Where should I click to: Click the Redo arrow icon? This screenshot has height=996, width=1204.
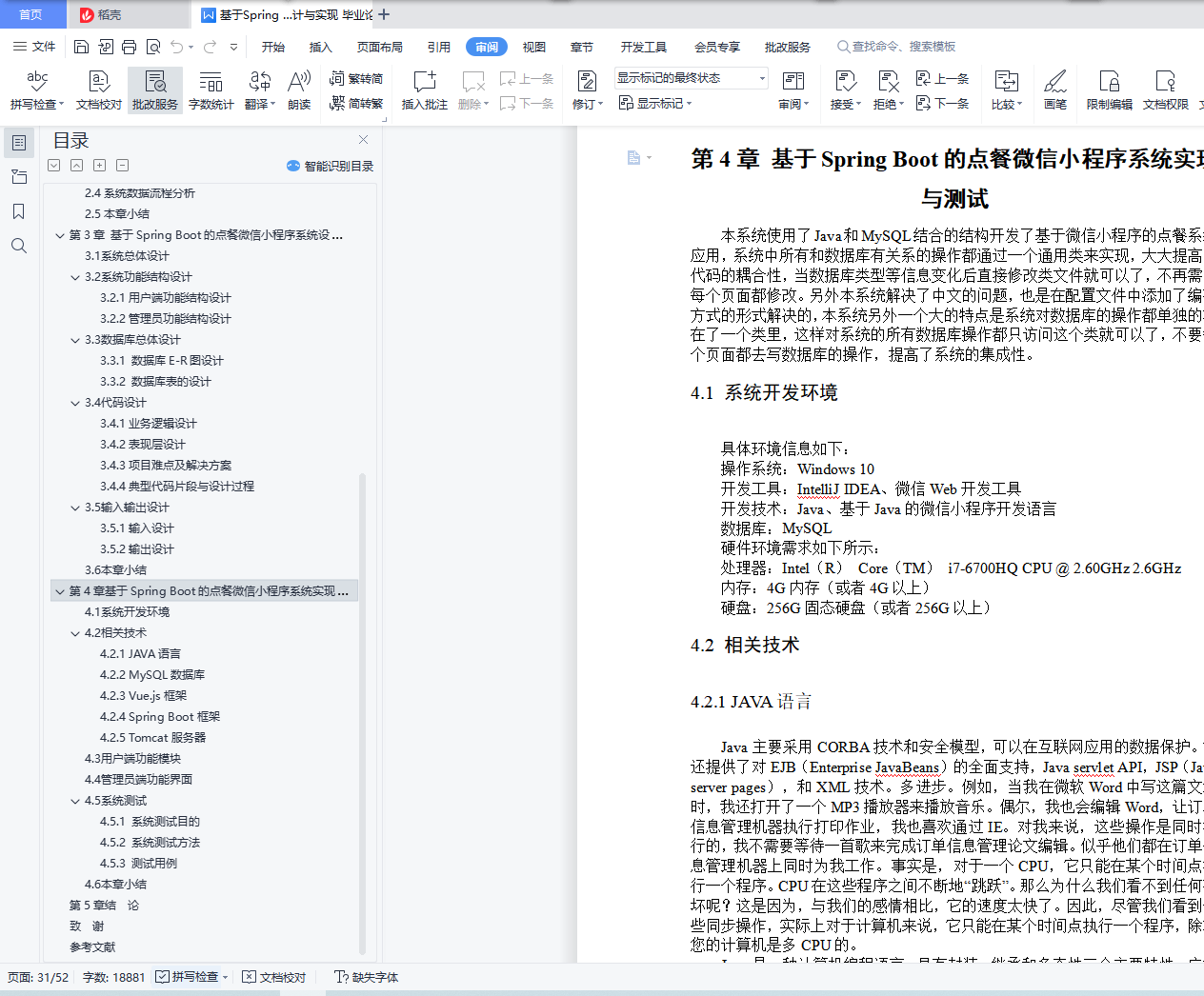tap(210, 47)
